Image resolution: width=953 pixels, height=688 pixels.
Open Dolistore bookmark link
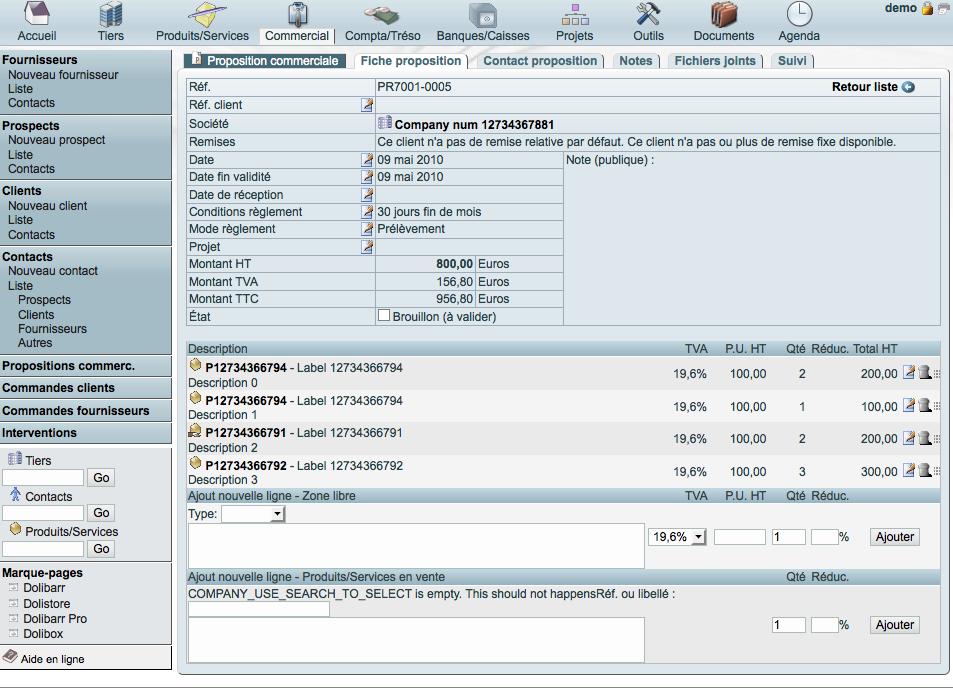(46, 604)
